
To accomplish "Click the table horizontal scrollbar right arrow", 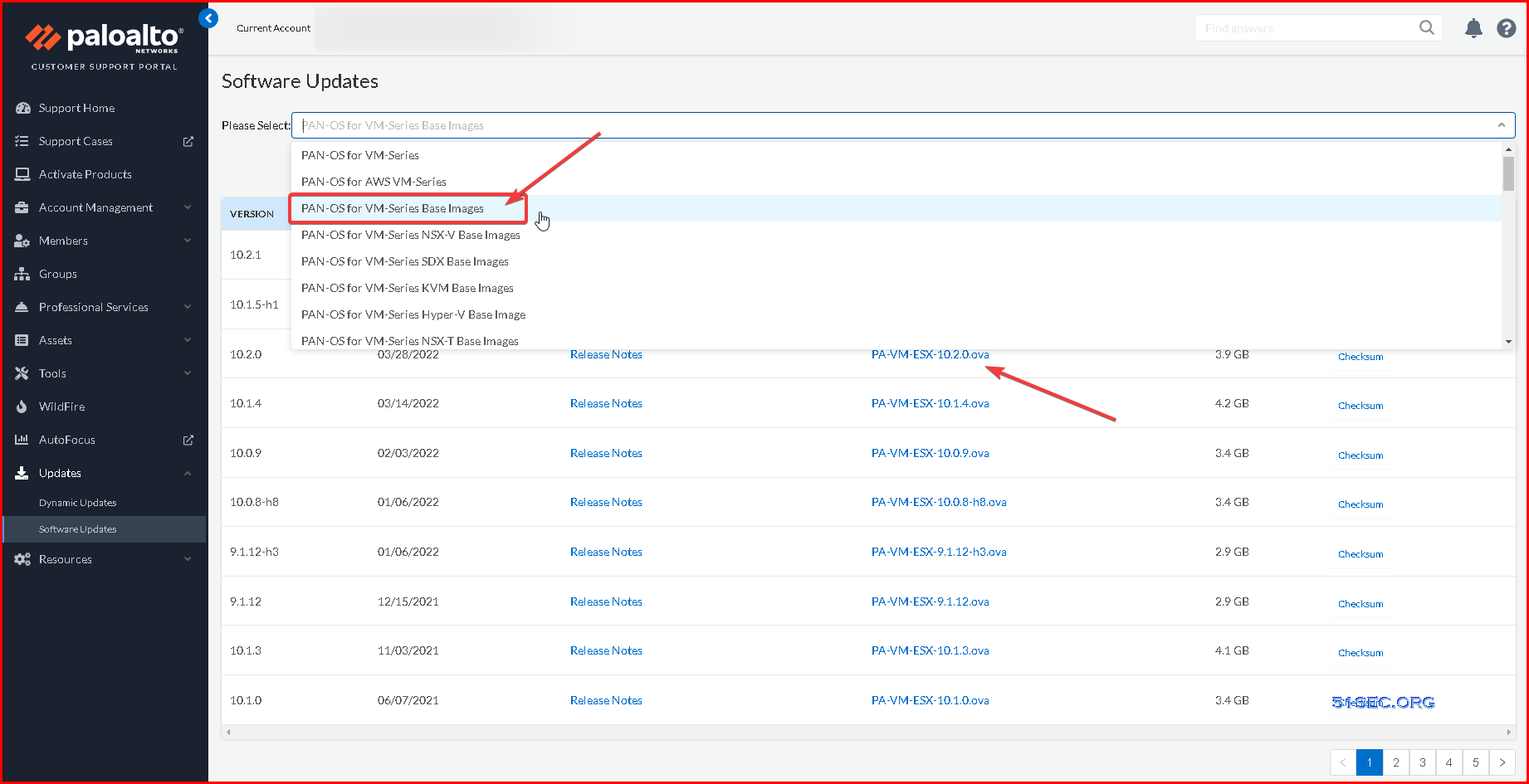I will [1509, 732].
